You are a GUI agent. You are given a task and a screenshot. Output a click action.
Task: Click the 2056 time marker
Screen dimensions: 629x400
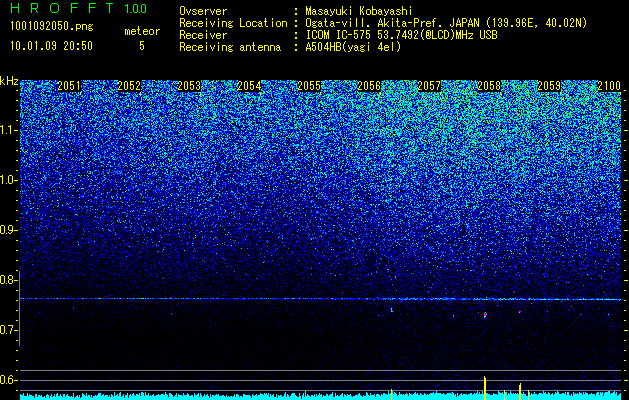click(x=369, y=86)
